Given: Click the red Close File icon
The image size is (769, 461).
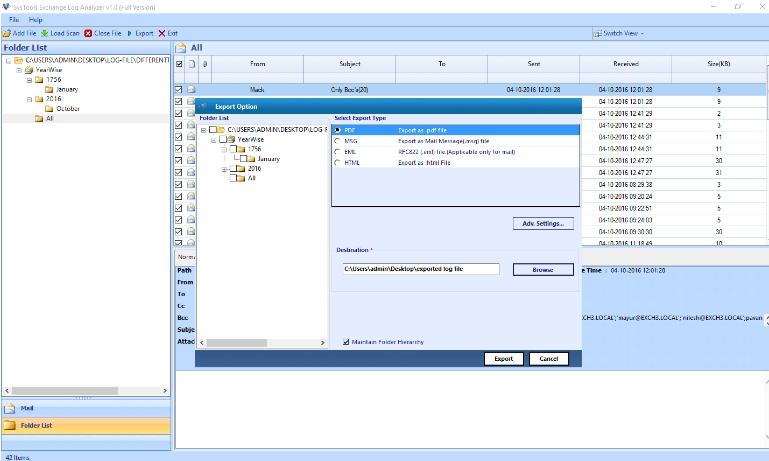Looking at the screenshot, I should [88, 33].
